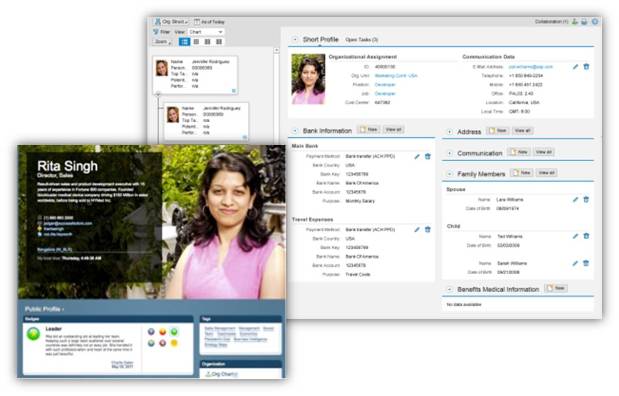619x396 pixels.
Task: Click View all for Communication
Action: click(544, 152)
